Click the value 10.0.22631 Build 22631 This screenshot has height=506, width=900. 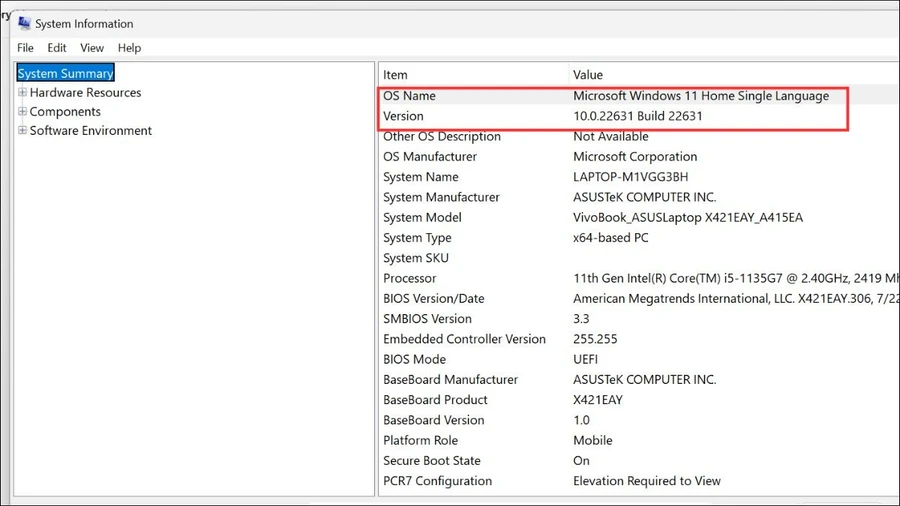click(x=638, y=116)
